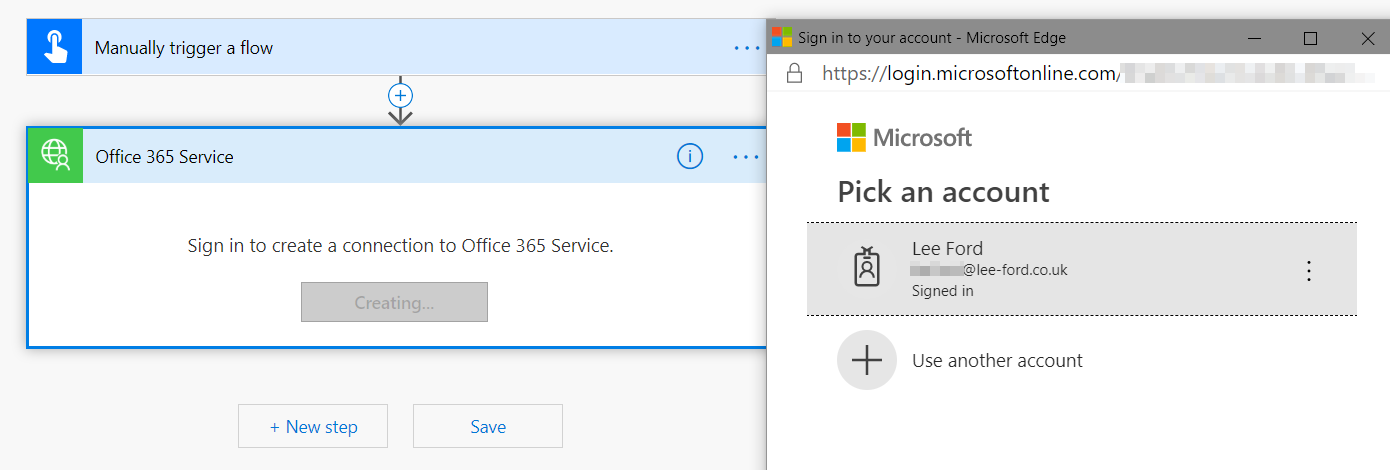The height and width of the screenshot is (470, 1390).
Task: Click the Lee Ford account badge icon
Action: click(x=867, y=269)
